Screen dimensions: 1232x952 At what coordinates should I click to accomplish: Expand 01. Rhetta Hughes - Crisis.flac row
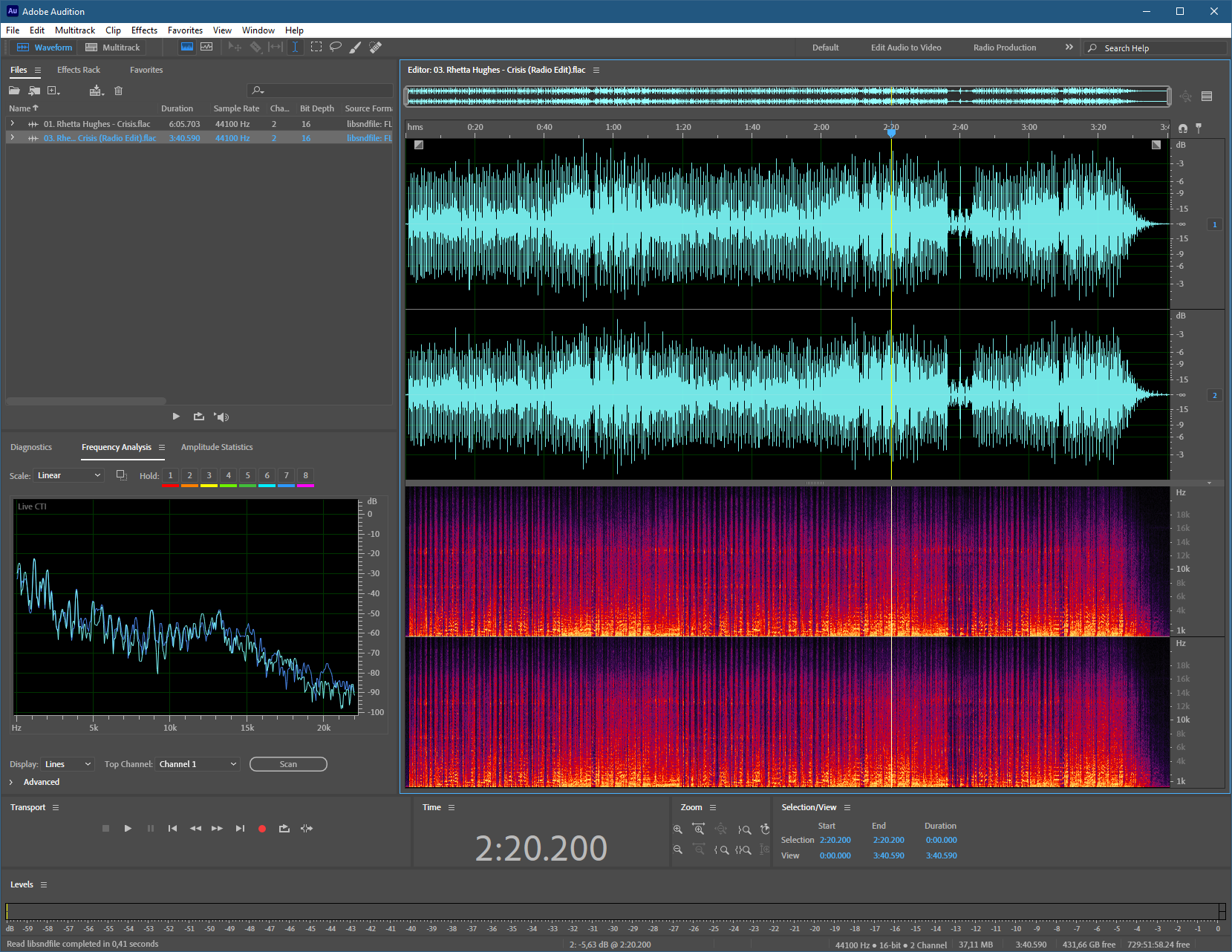tap(12, 123)
